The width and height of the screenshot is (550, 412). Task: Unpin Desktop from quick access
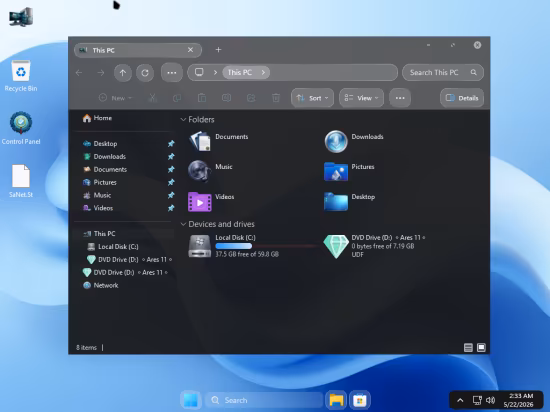click(x=171, y=143)
